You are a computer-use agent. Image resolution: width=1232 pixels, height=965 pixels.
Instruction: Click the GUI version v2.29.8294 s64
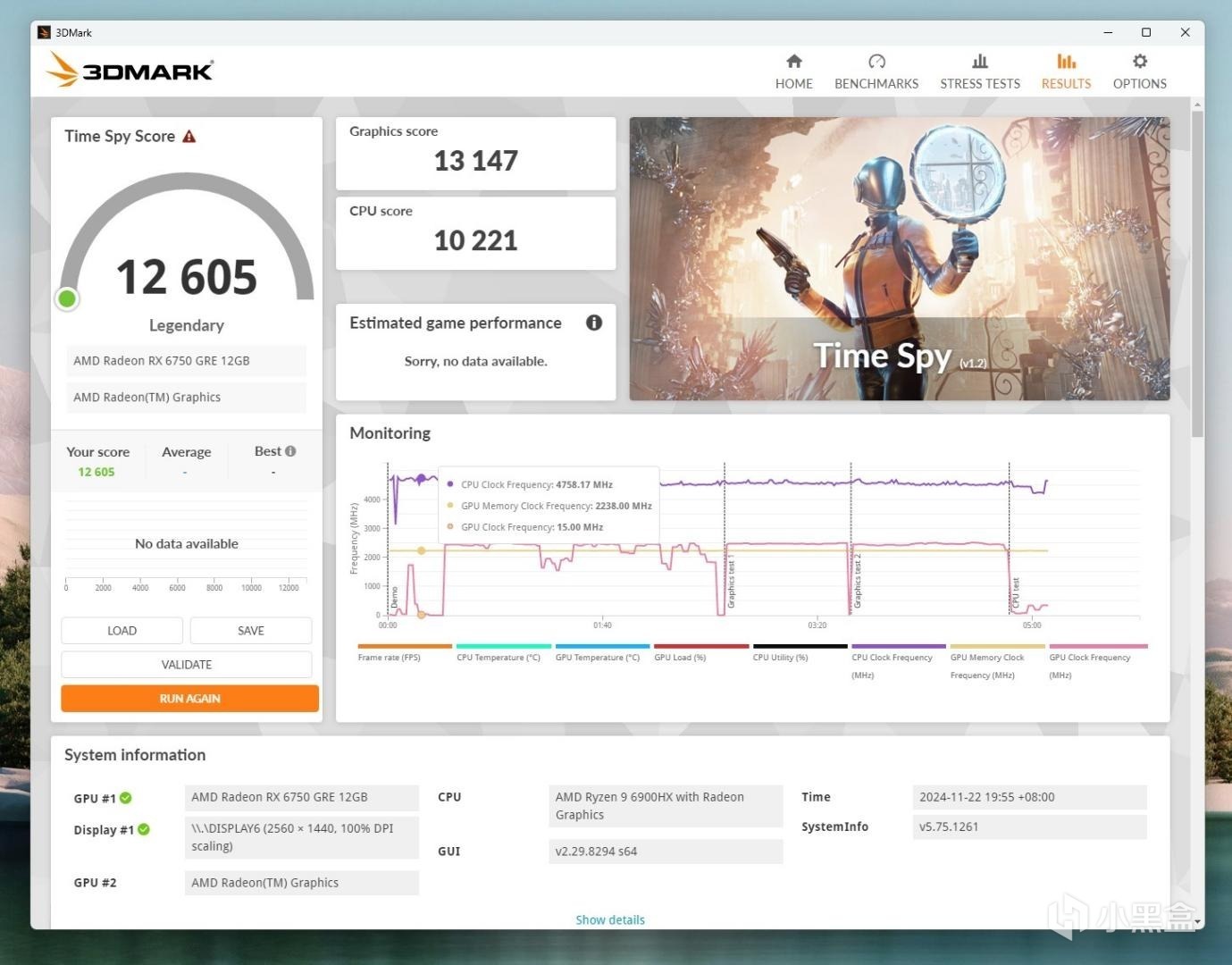(666, 852)
